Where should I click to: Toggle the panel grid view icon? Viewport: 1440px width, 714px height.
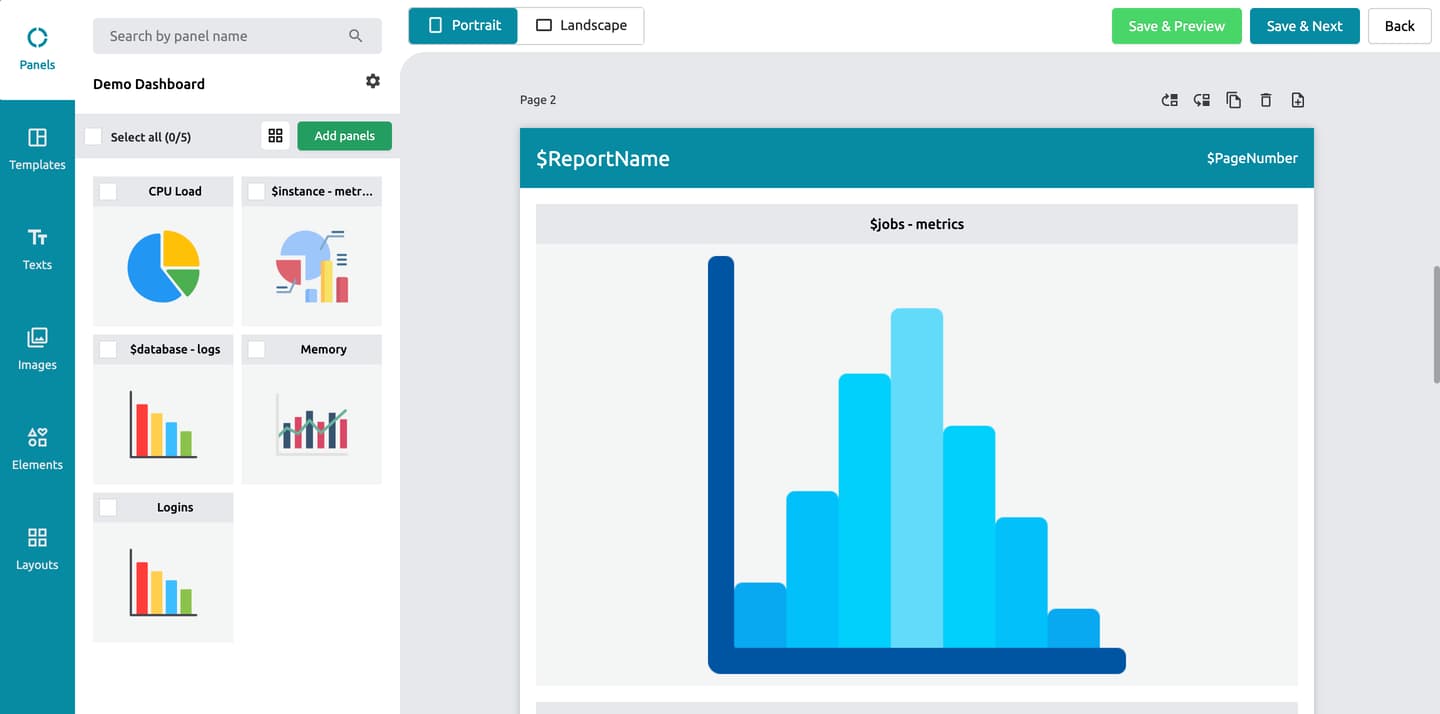tap(276, 136)
